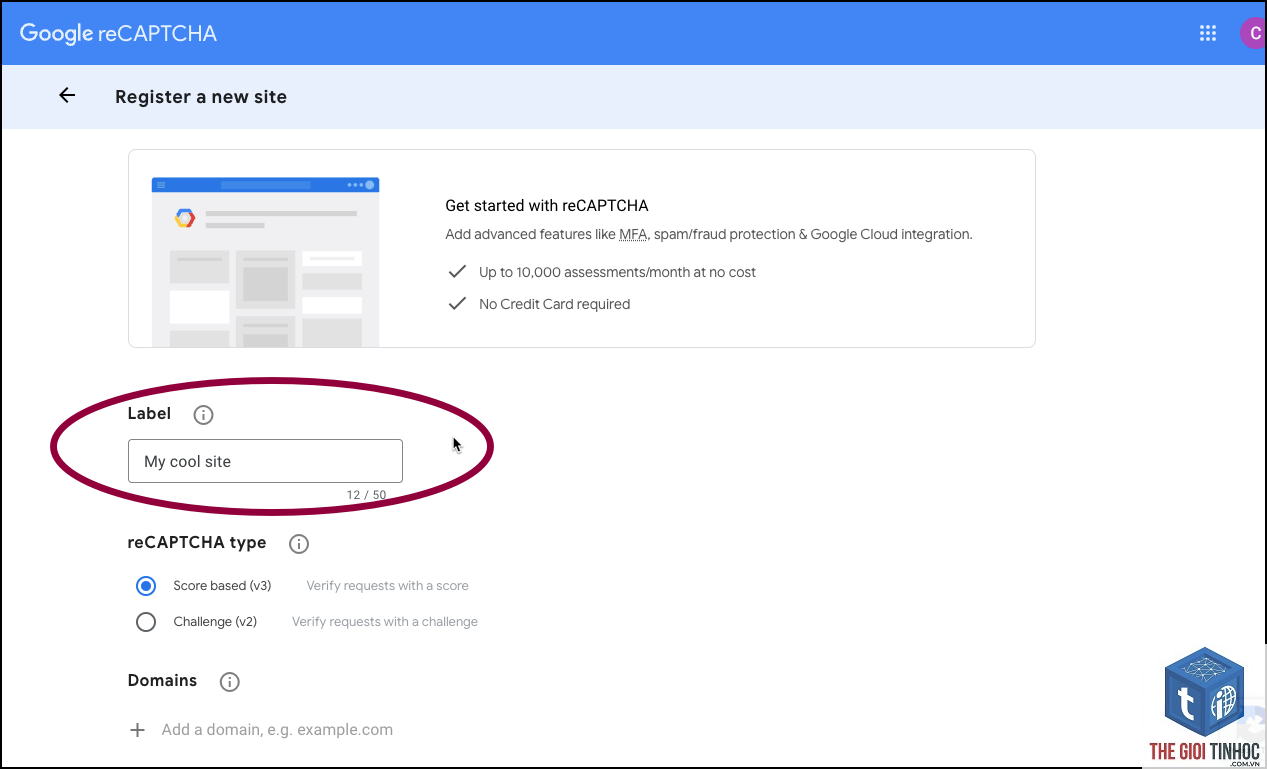Open the Google apps grid icon
The height and width of the screenshot is (769, 1267).
point(1207,33)
